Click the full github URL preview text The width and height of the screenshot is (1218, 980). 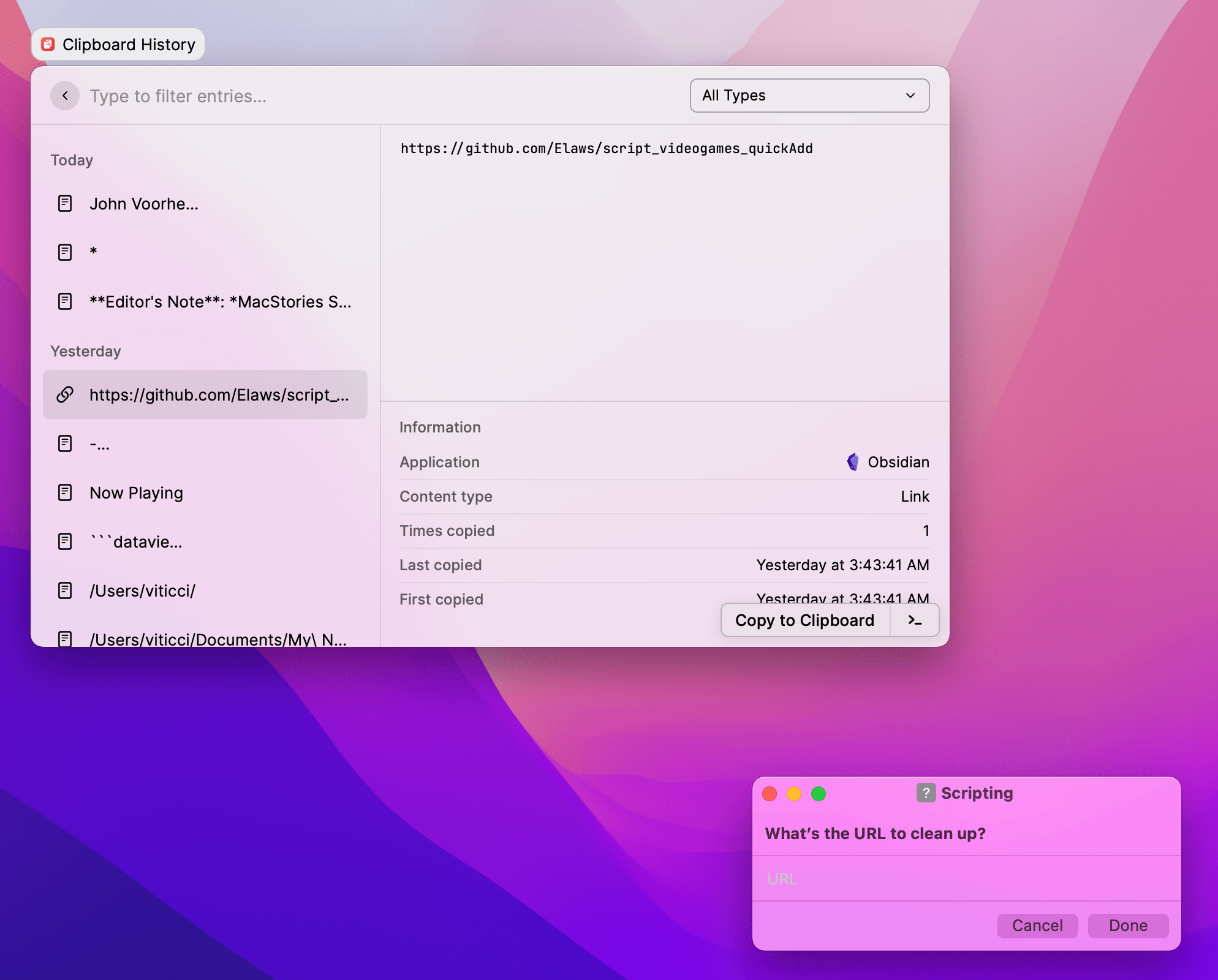click(x=607, y=149)
